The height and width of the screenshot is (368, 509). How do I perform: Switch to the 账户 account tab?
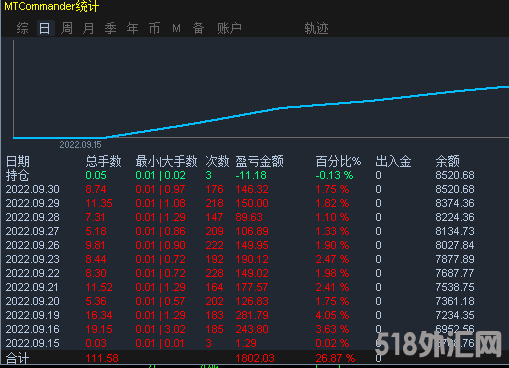coord(229,28)
